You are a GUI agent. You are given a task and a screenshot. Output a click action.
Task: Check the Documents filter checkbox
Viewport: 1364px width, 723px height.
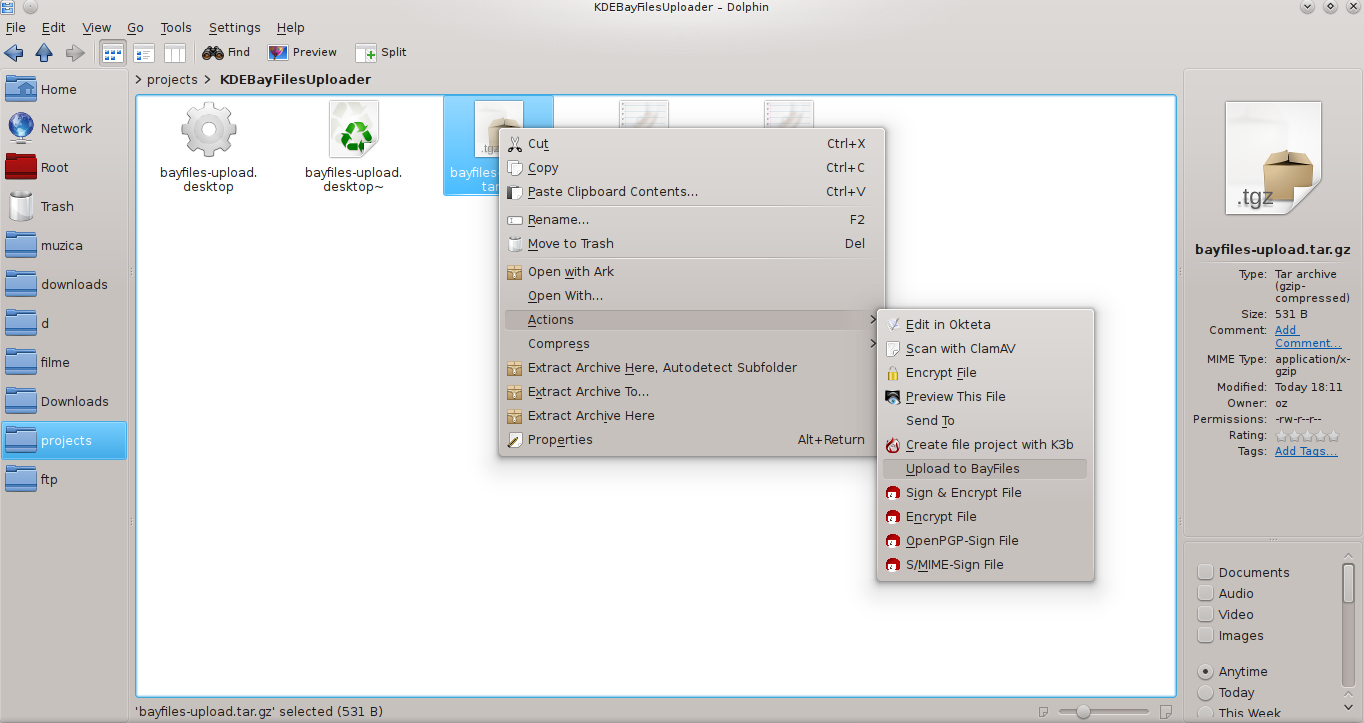point(1206,572)
